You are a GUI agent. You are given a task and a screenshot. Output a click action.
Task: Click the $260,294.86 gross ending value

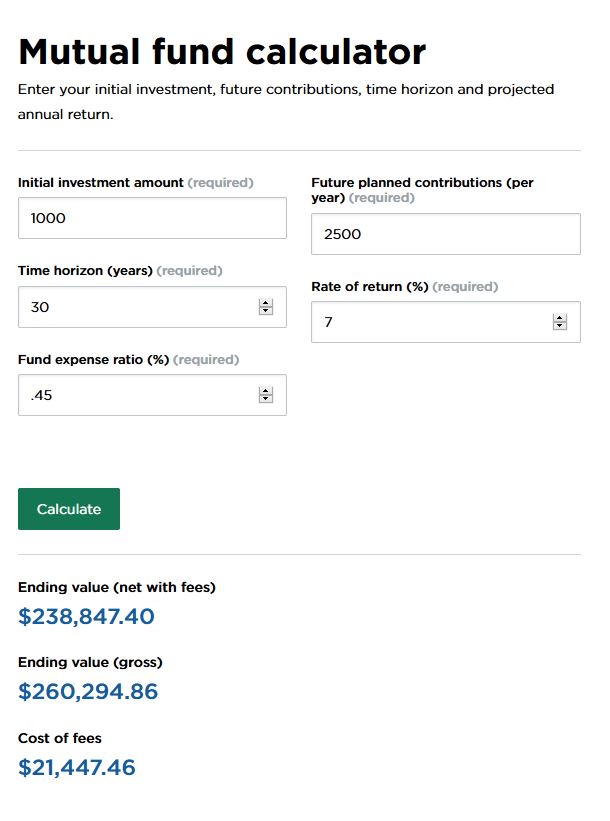pos(88,692)
